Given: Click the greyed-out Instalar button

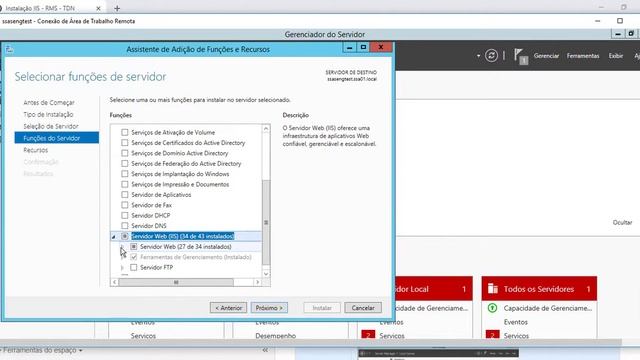Looking at the screenshot, I should (x=322, y=308).
